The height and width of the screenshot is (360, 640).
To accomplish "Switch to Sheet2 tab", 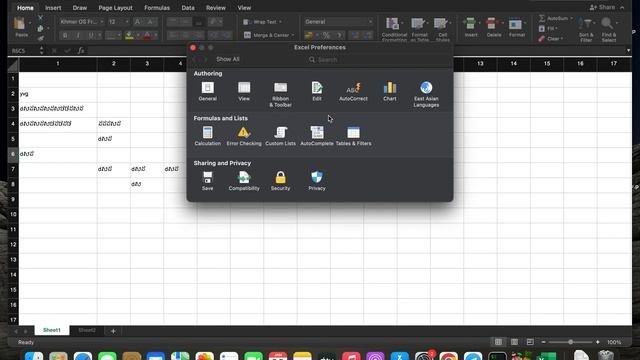I will 87,330.
